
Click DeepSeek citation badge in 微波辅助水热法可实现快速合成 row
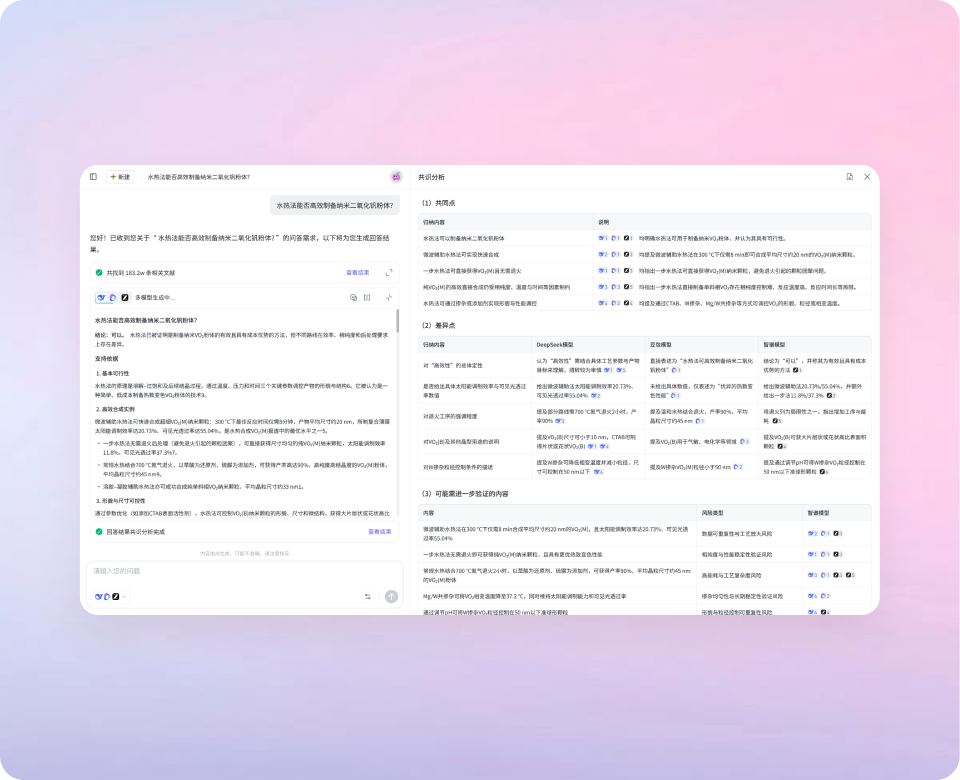(x=603, y=254)
